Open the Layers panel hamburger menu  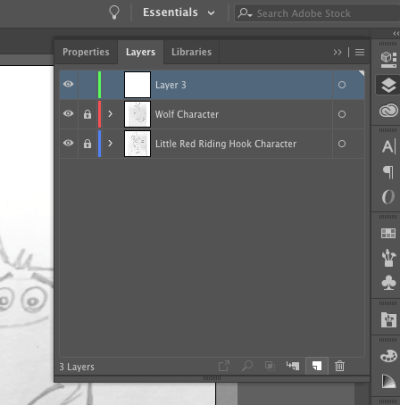pos(360,52)
